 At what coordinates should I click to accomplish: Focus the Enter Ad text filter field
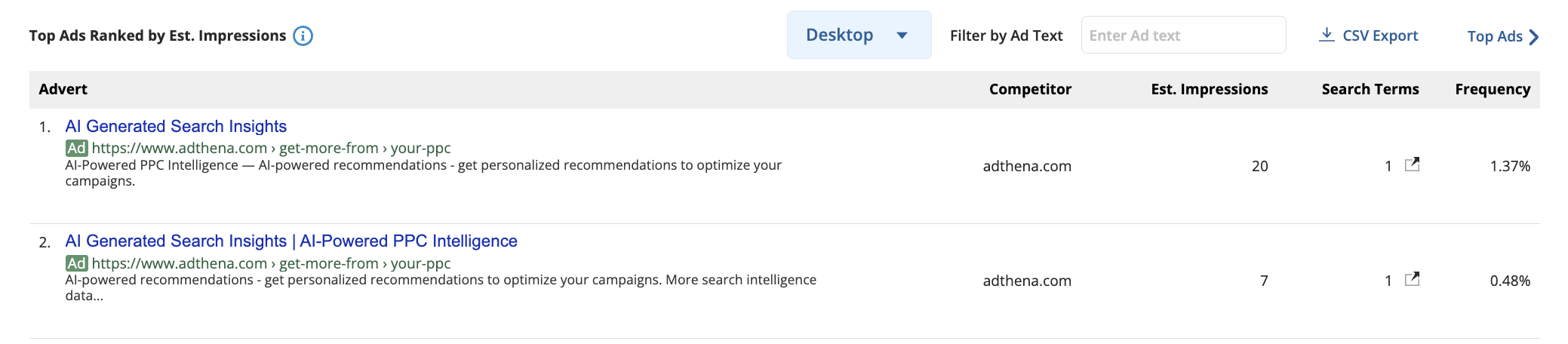(1183, 35)
